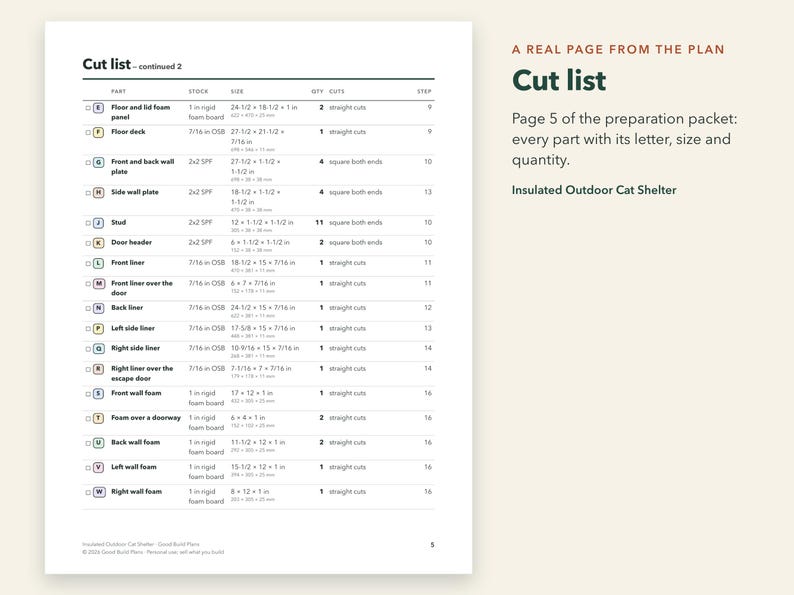Click the cut list page preview
Viewport: 794px width, 595px height.
pyautogui.click(x=258, y=298)
